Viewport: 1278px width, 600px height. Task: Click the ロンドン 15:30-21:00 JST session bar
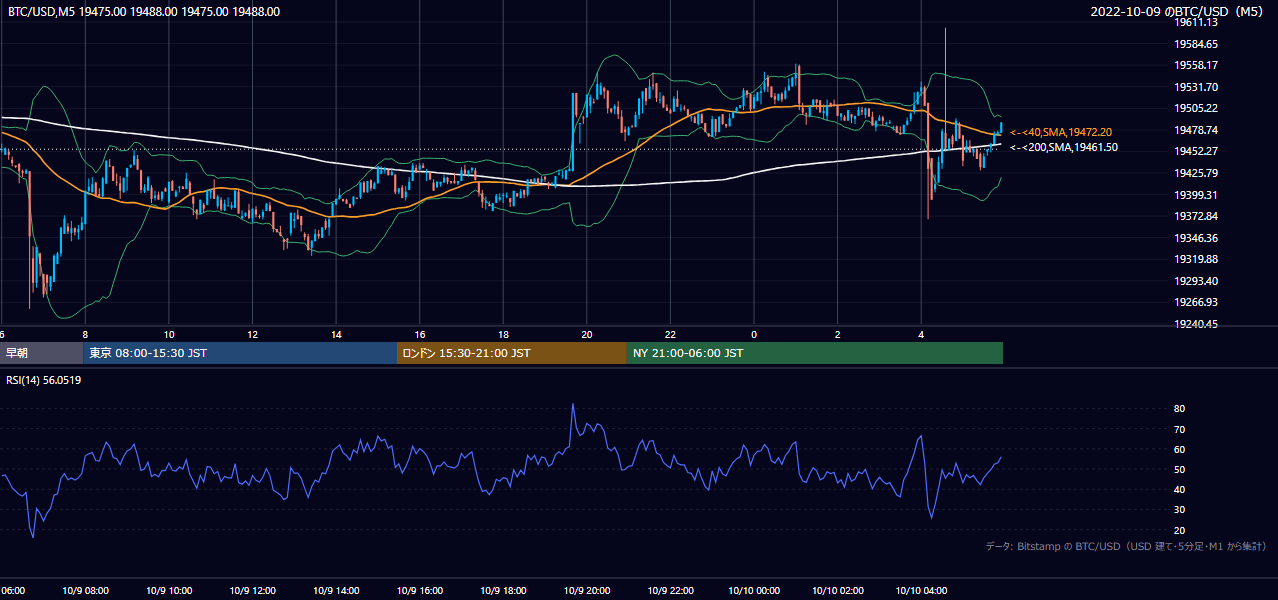point(512,353)
